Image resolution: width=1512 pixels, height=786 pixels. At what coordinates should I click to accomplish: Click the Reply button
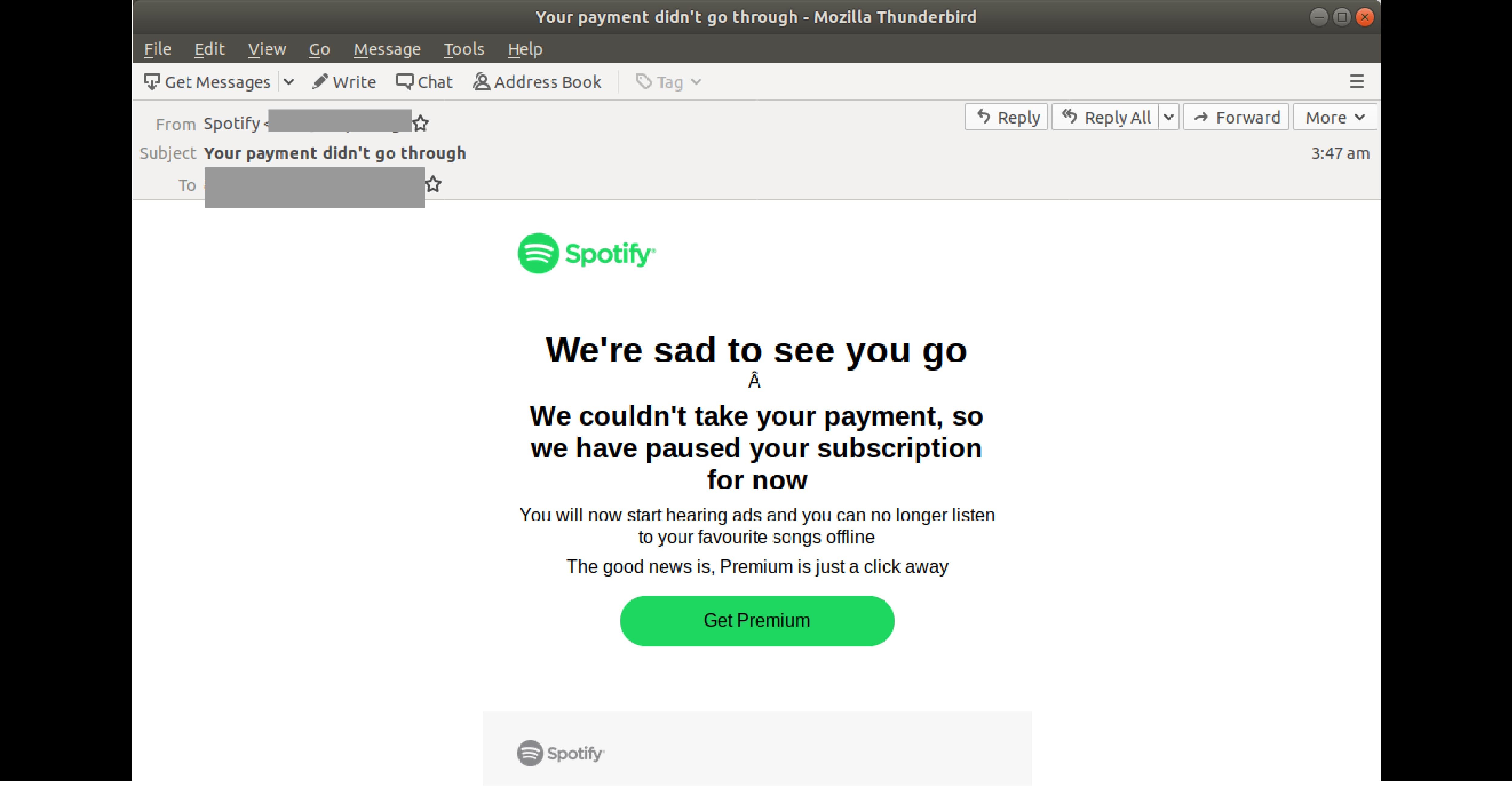coord(1006,117)
